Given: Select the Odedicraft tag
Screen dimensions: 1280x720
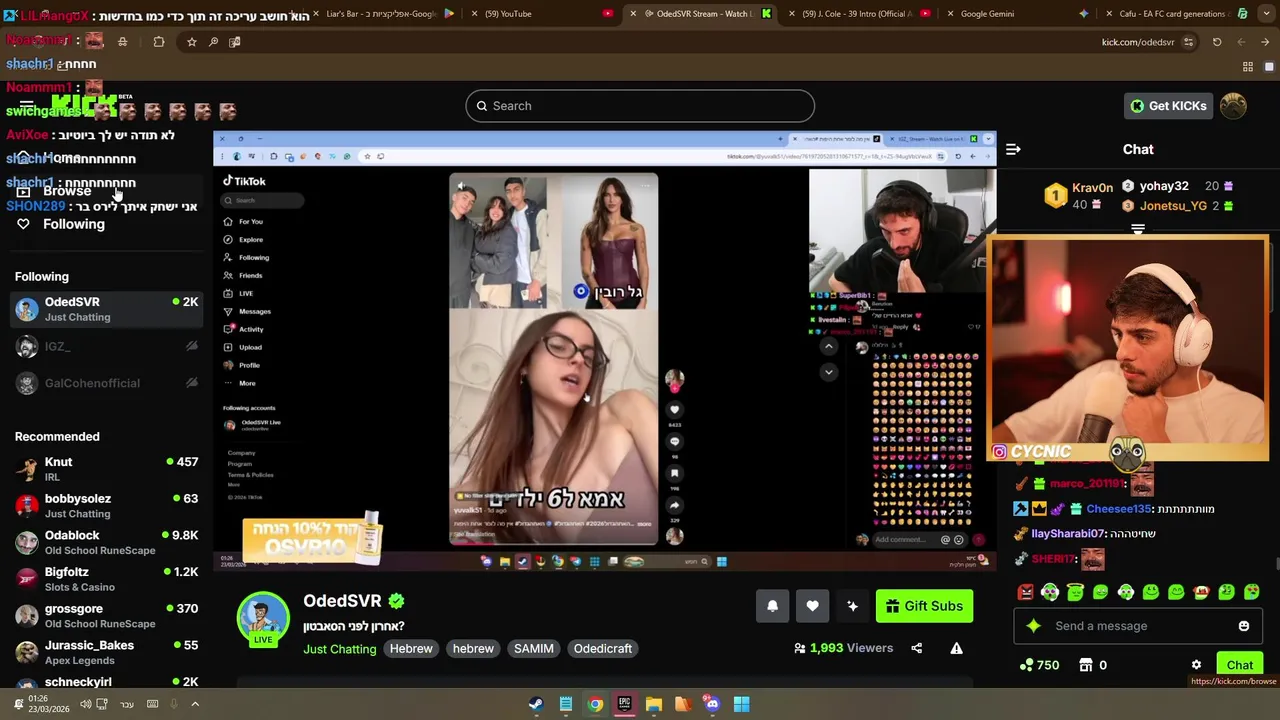Looking at the screenshot, I should [603, 649].
